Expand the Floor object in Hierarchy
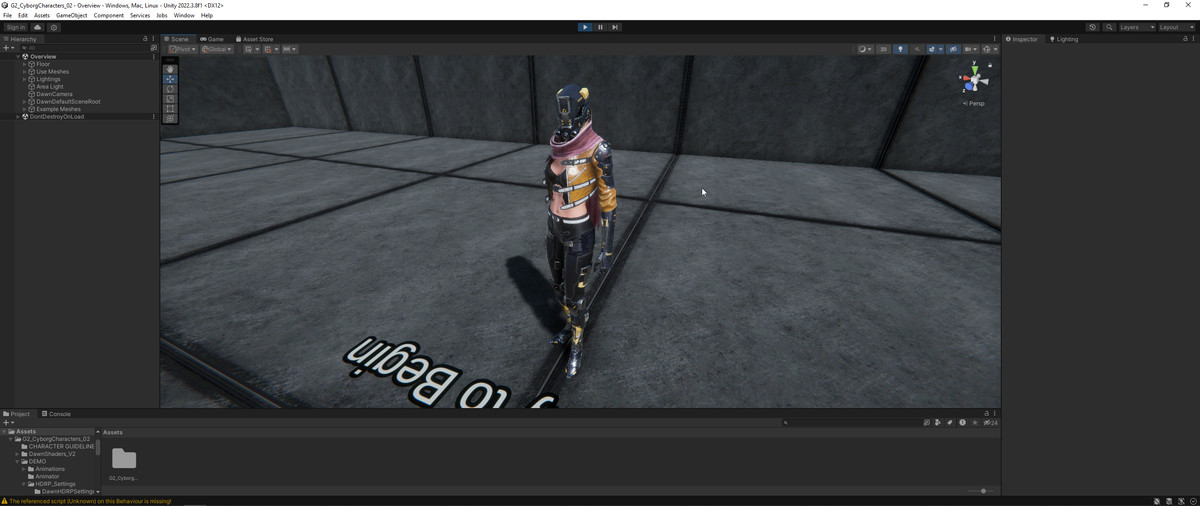 click(25, 64)
